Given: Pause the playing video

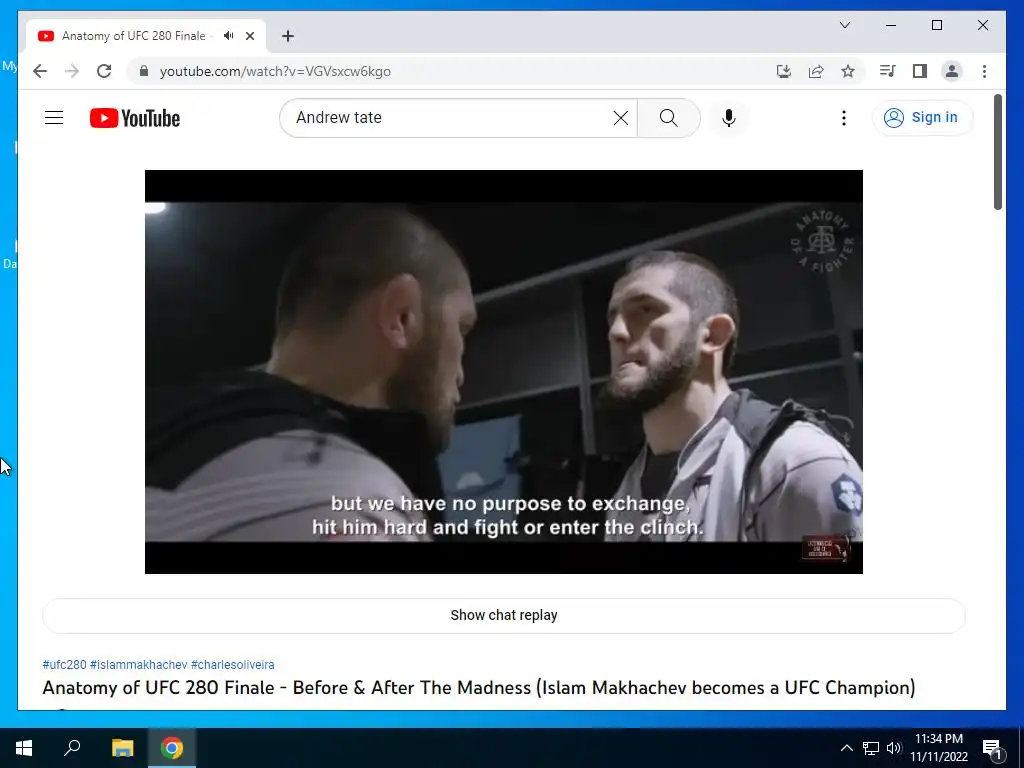Looking at the screenshot, I should [504, 372].
